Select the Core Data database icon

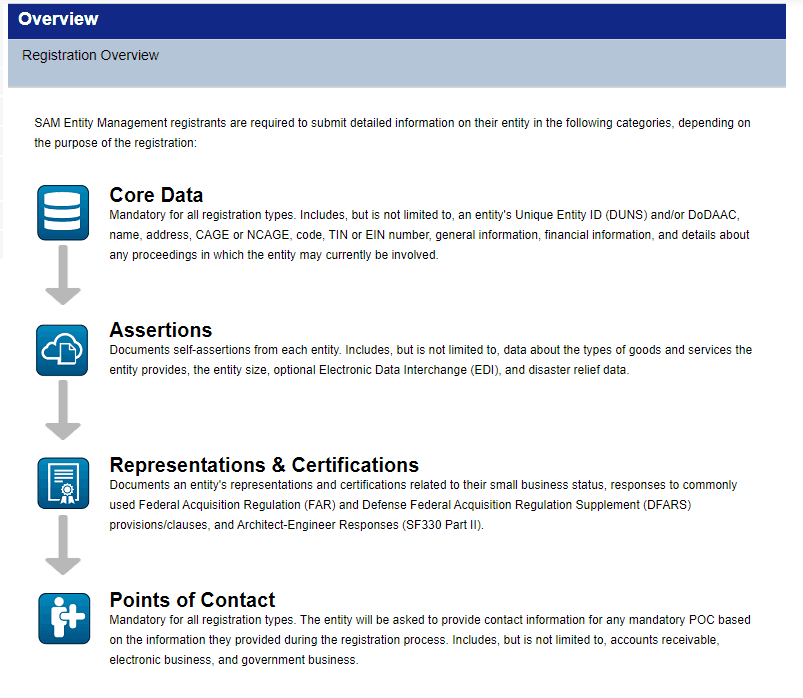pos(63,213)
